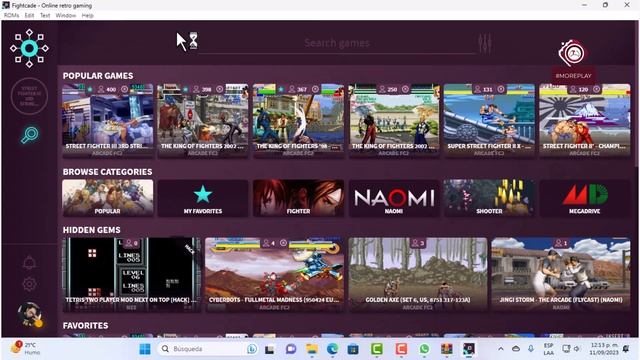The image size is (640, 360).
Task: Show hidden system tray icons chevron
Action: click(501, 349)
